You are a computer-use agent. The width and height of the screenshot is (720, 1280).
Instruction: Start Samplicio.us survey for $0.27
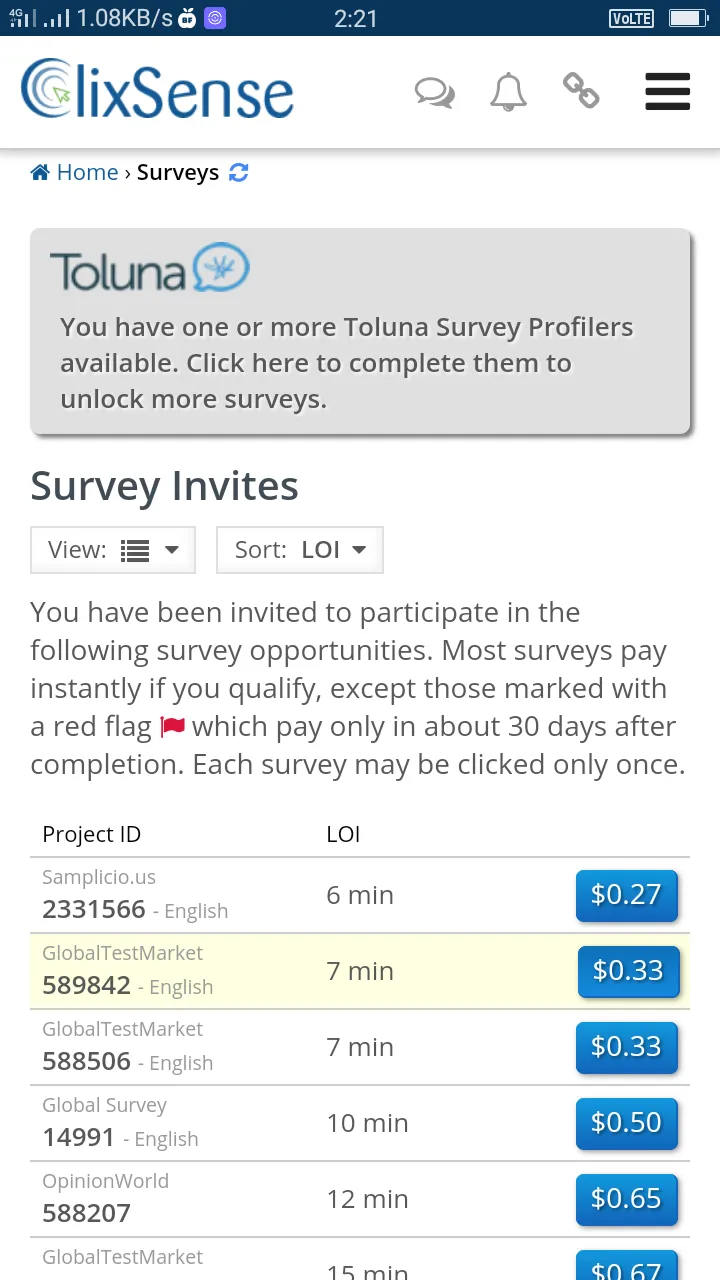(626, 895)
